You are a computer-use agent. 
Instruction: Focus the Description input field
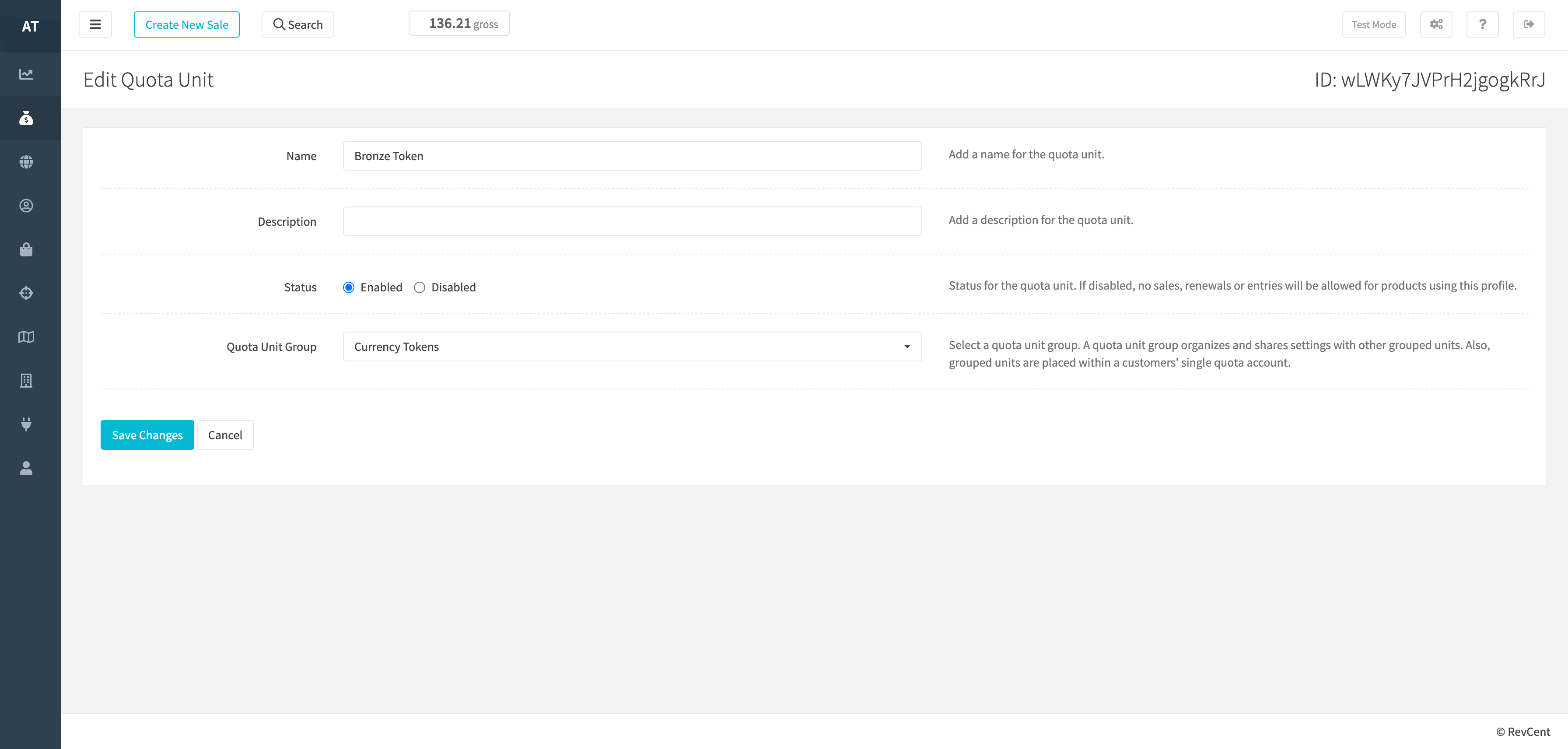[632, 221]
